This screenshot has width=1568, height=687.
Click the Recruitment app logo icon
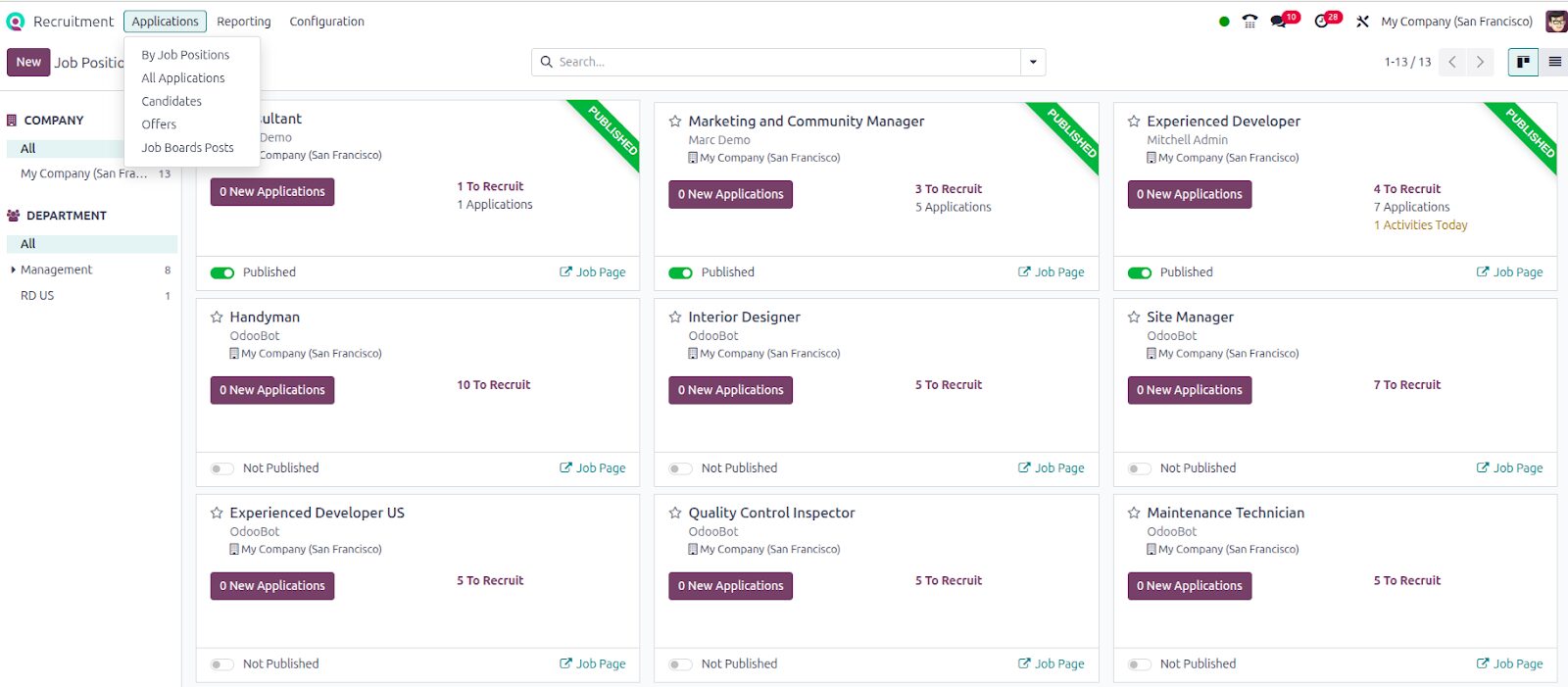pos(16,22)
